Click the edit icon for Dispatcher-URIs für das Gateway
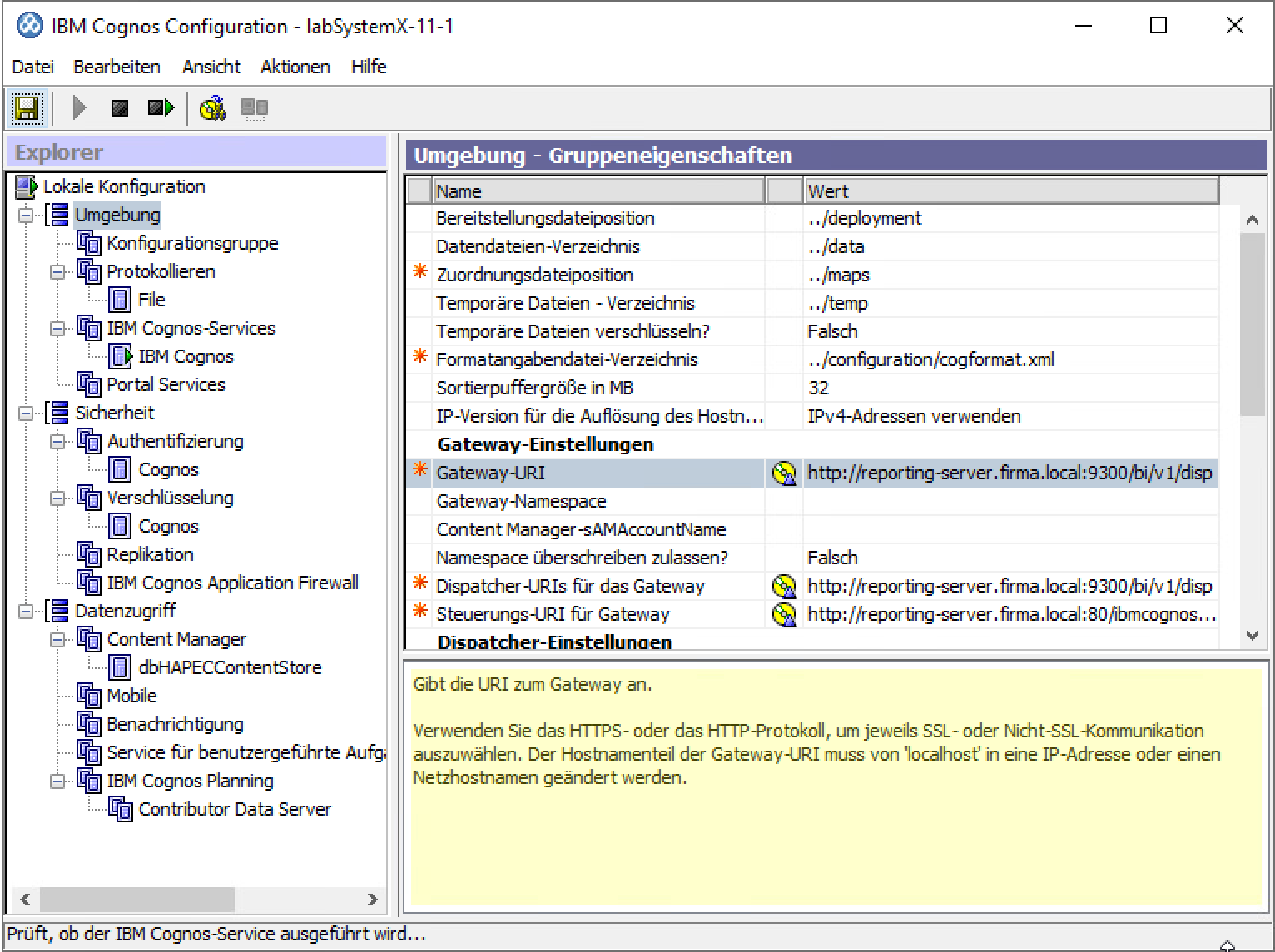This screenshot has height=952, width=1275. (784, 587)
